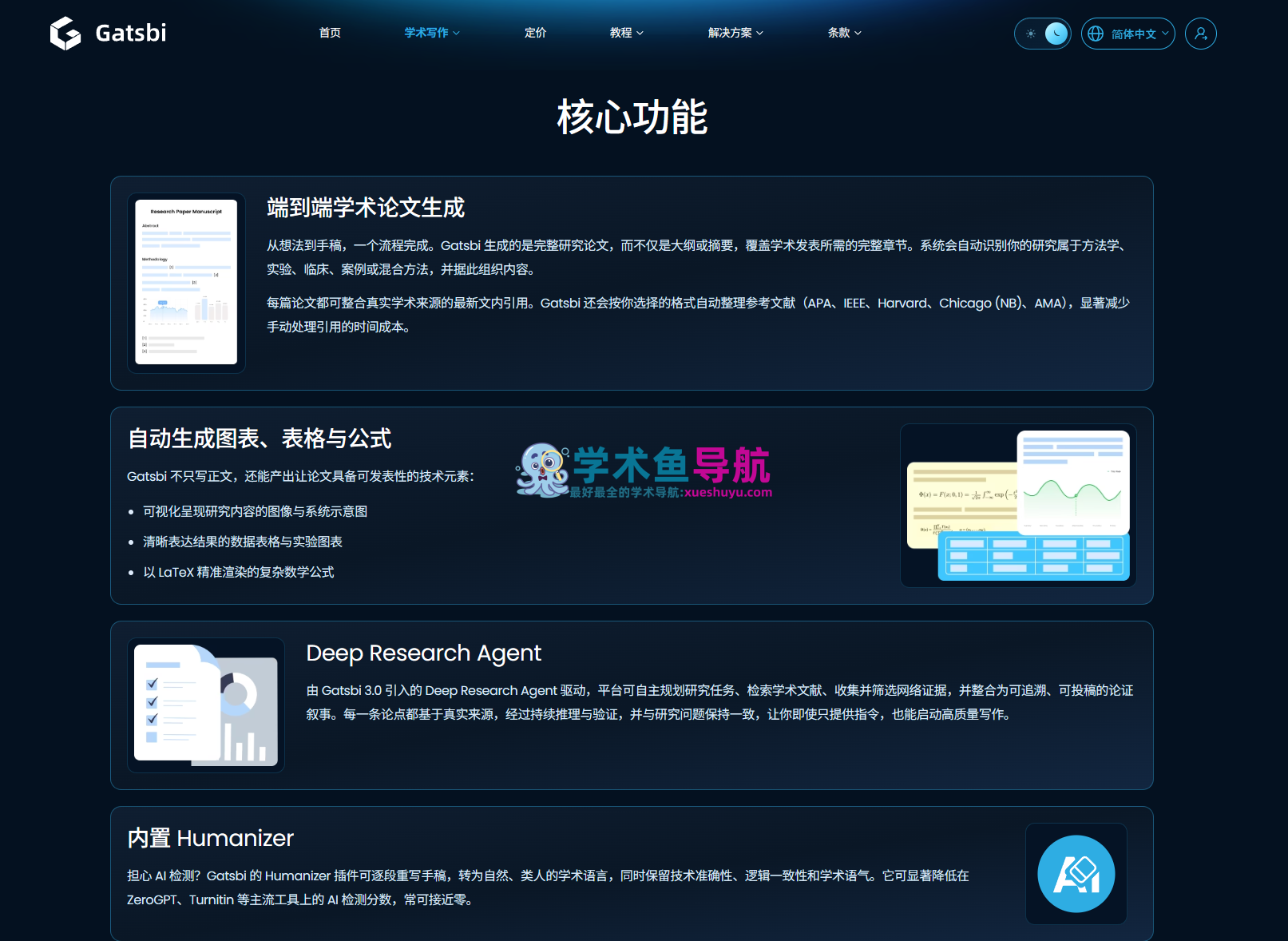
Task: Click the charts, tables and formulas illustration
Action: pos(1018,506)
